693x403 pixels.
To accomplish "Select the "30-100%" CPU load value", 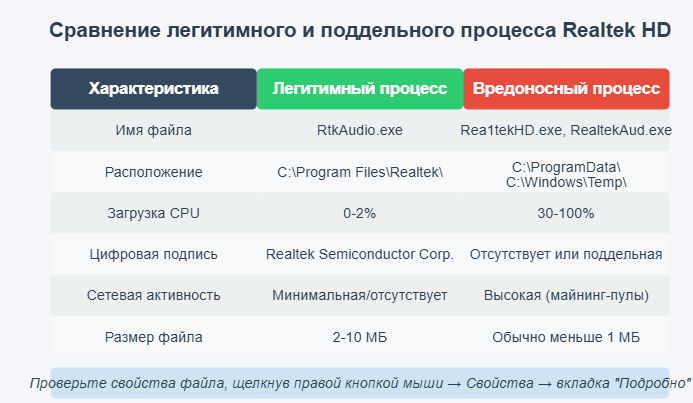I will [566, 213].
